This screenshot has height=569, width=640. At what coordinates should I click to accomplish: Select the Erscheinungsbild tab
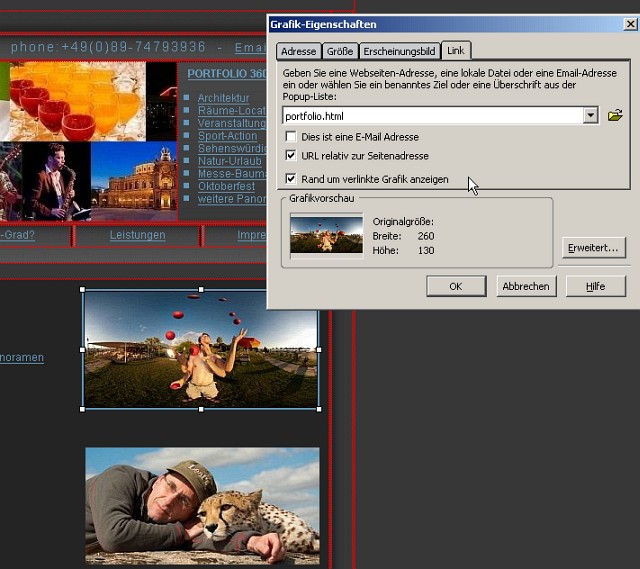pos(399,51)
